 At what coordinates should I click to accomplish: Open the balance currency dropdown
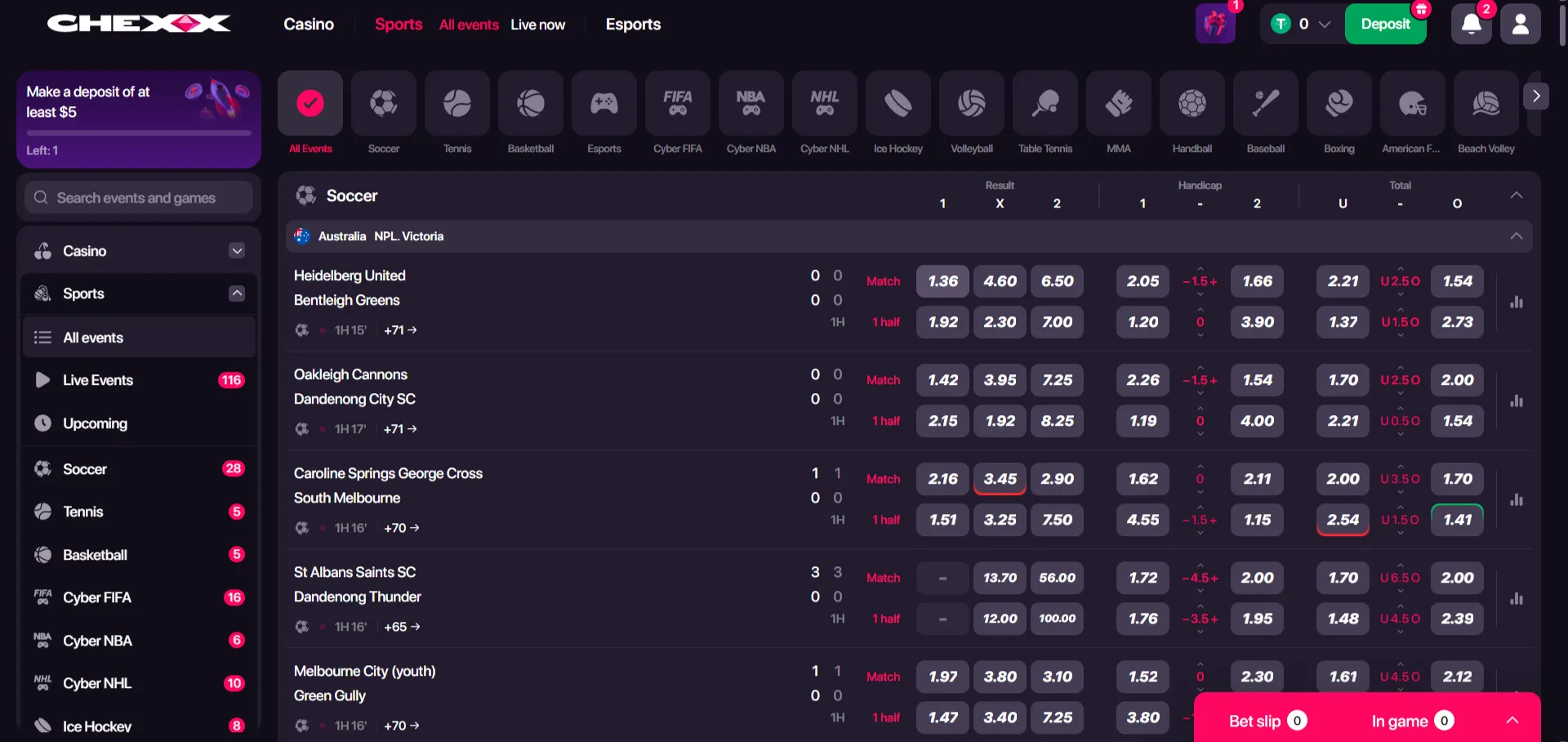pyautogui.click(x=1302, y=24)
